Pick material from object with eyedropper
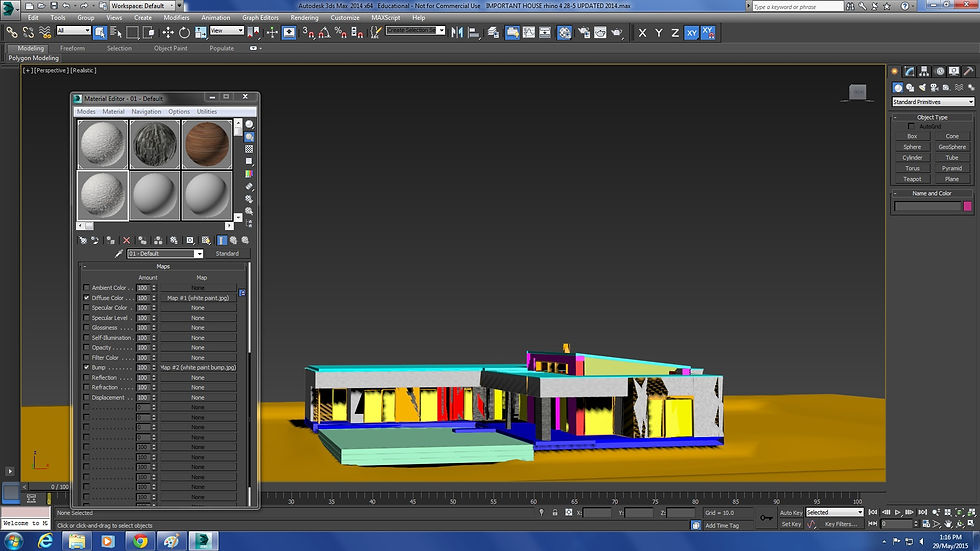980x551 pixels. click(x=118, y=254)
